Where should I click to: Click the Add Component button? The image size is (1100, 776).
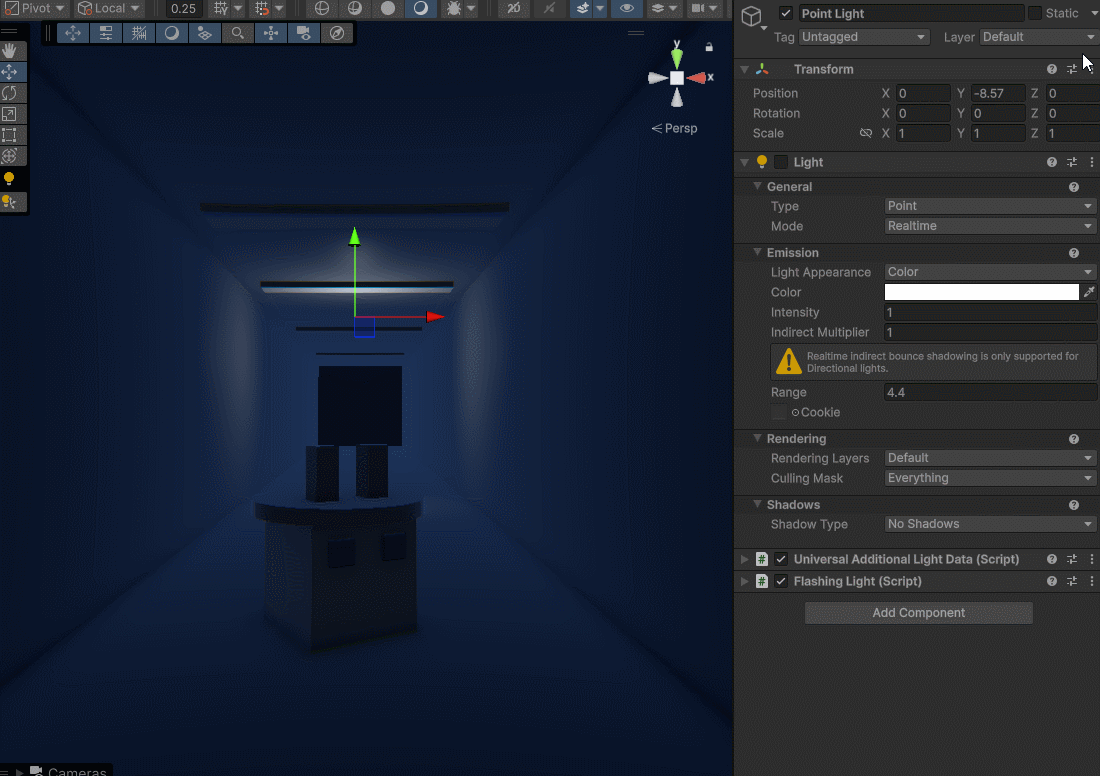[918, 613]
